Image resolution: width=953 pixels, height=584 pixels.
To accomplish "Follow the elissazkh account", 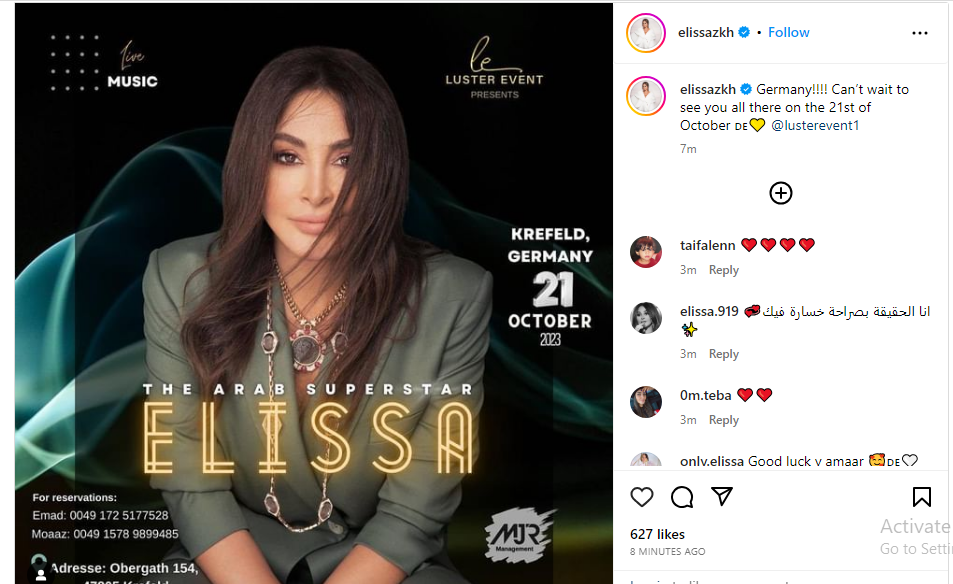I will click(788, 32).
